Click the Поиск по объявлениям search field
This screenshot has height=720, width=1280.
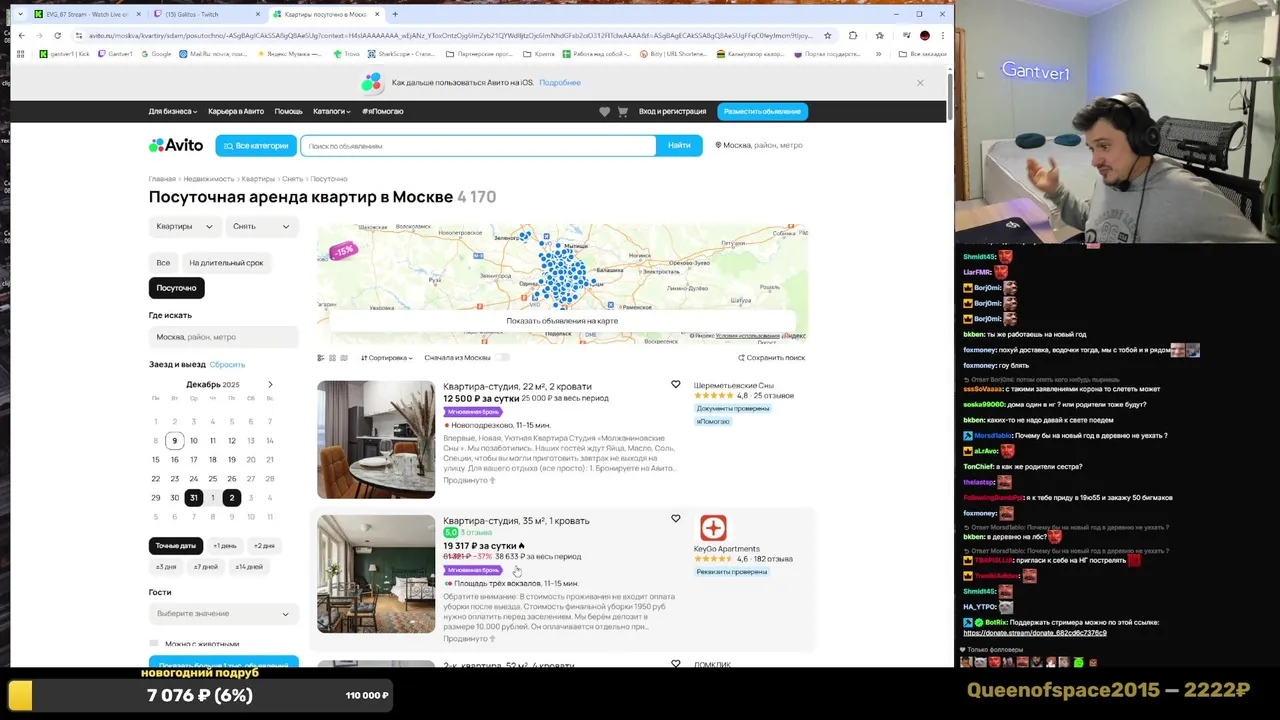coord(478,145)
